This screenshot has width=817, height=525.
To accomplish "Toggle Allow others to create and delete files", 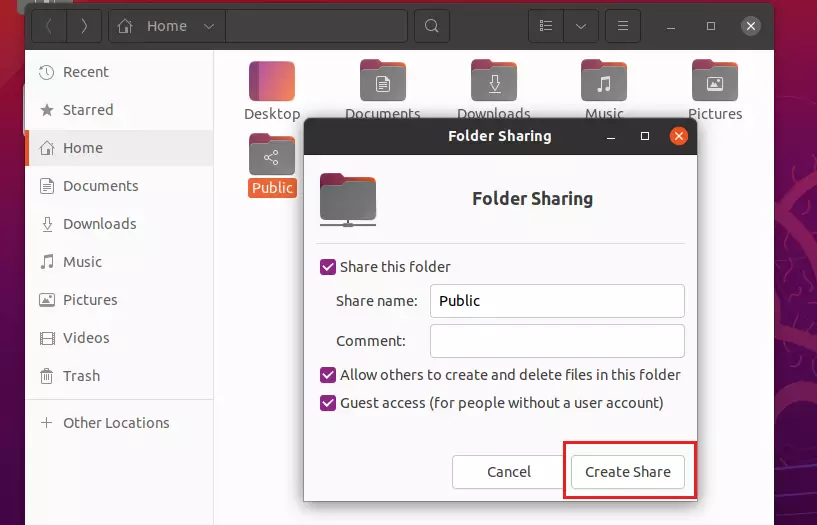I will (328, 375).
